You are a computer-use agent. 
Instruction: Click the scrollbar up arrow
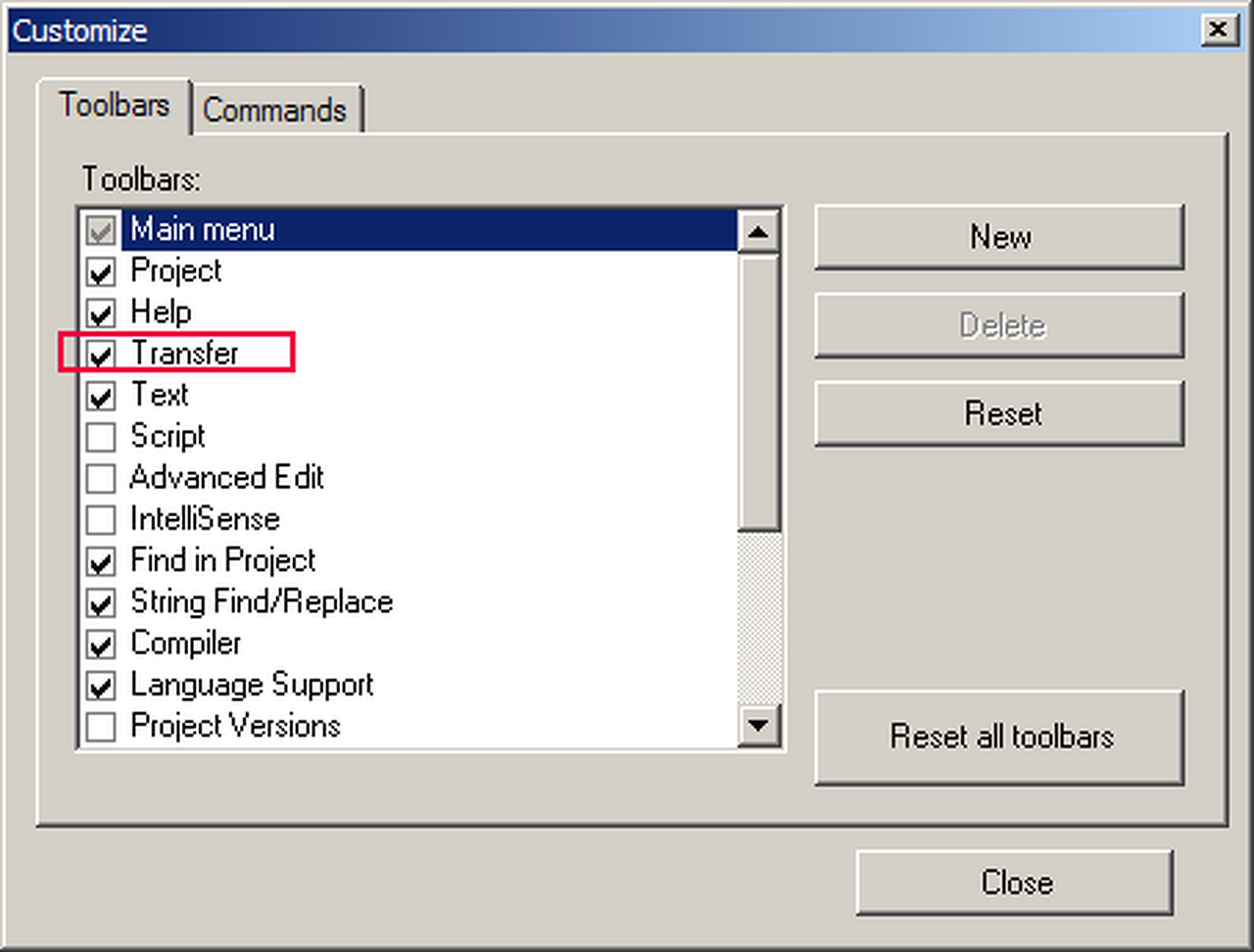(759, 232)
